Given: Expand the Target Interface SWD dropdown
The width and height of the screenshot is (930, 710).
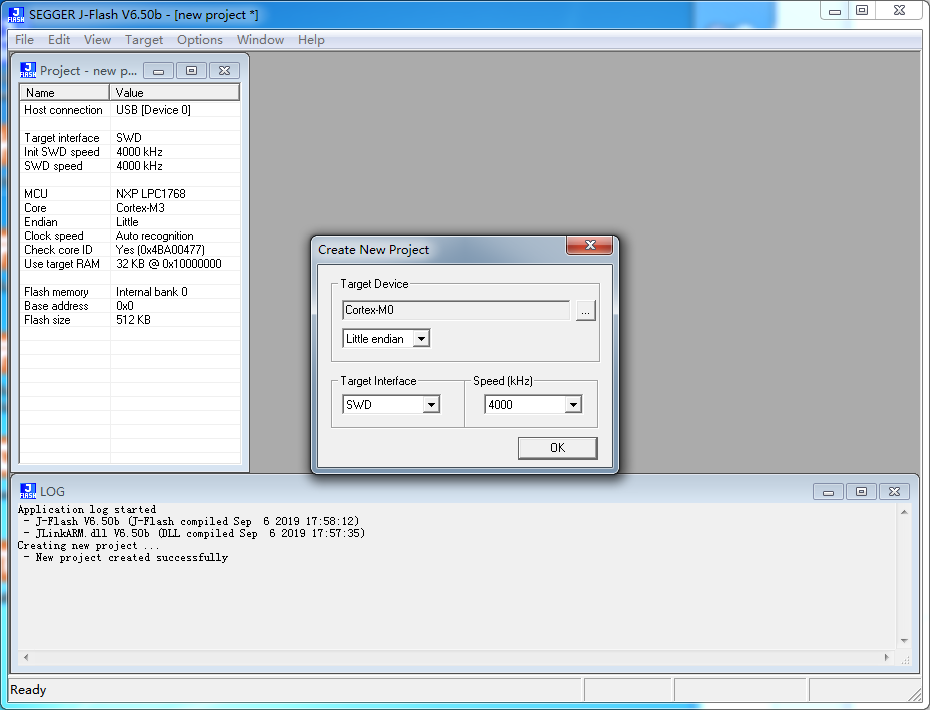Looking at the screenshot, I should pos(431,405).
